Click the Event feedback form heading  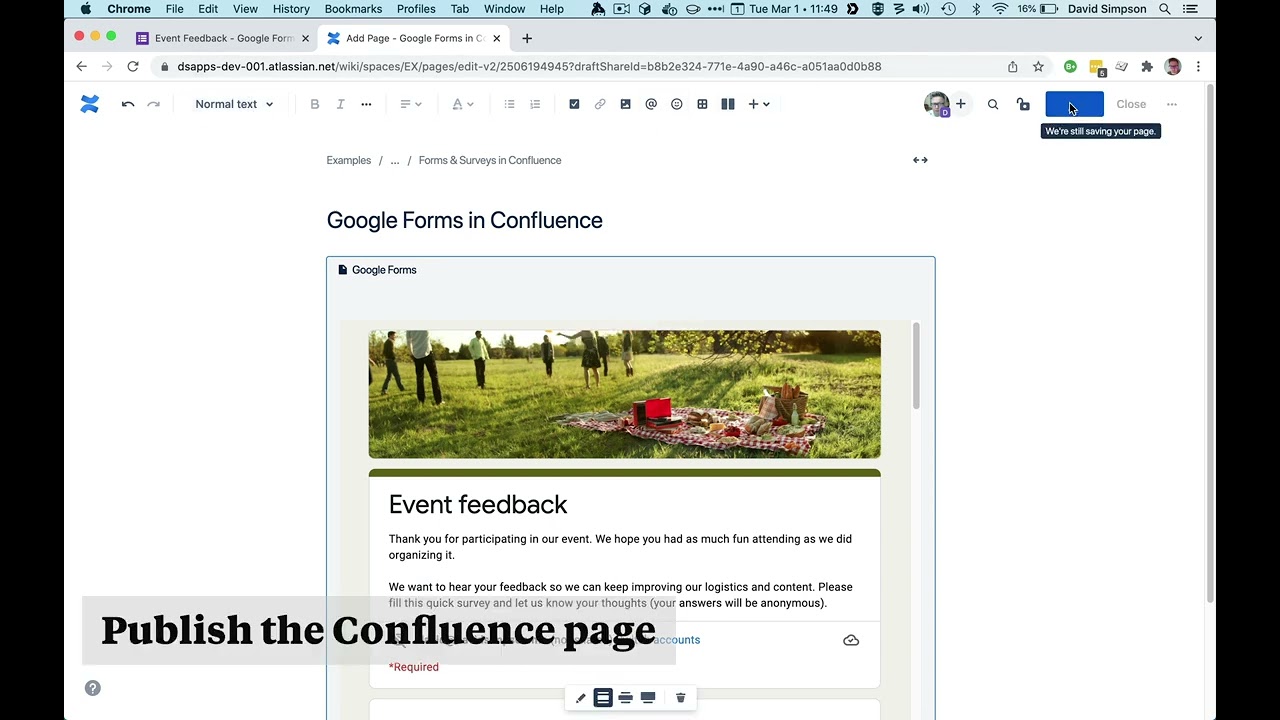478,504
